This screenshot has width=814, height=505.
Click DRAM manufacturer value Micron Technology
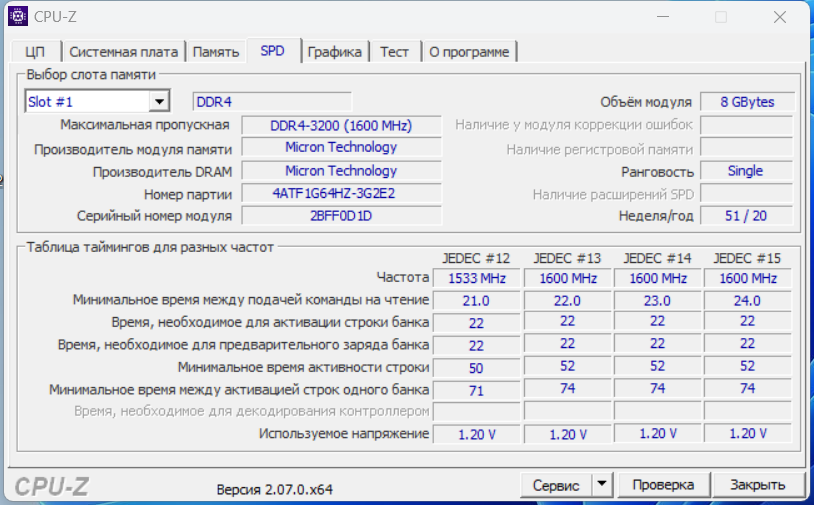[341, 171]
